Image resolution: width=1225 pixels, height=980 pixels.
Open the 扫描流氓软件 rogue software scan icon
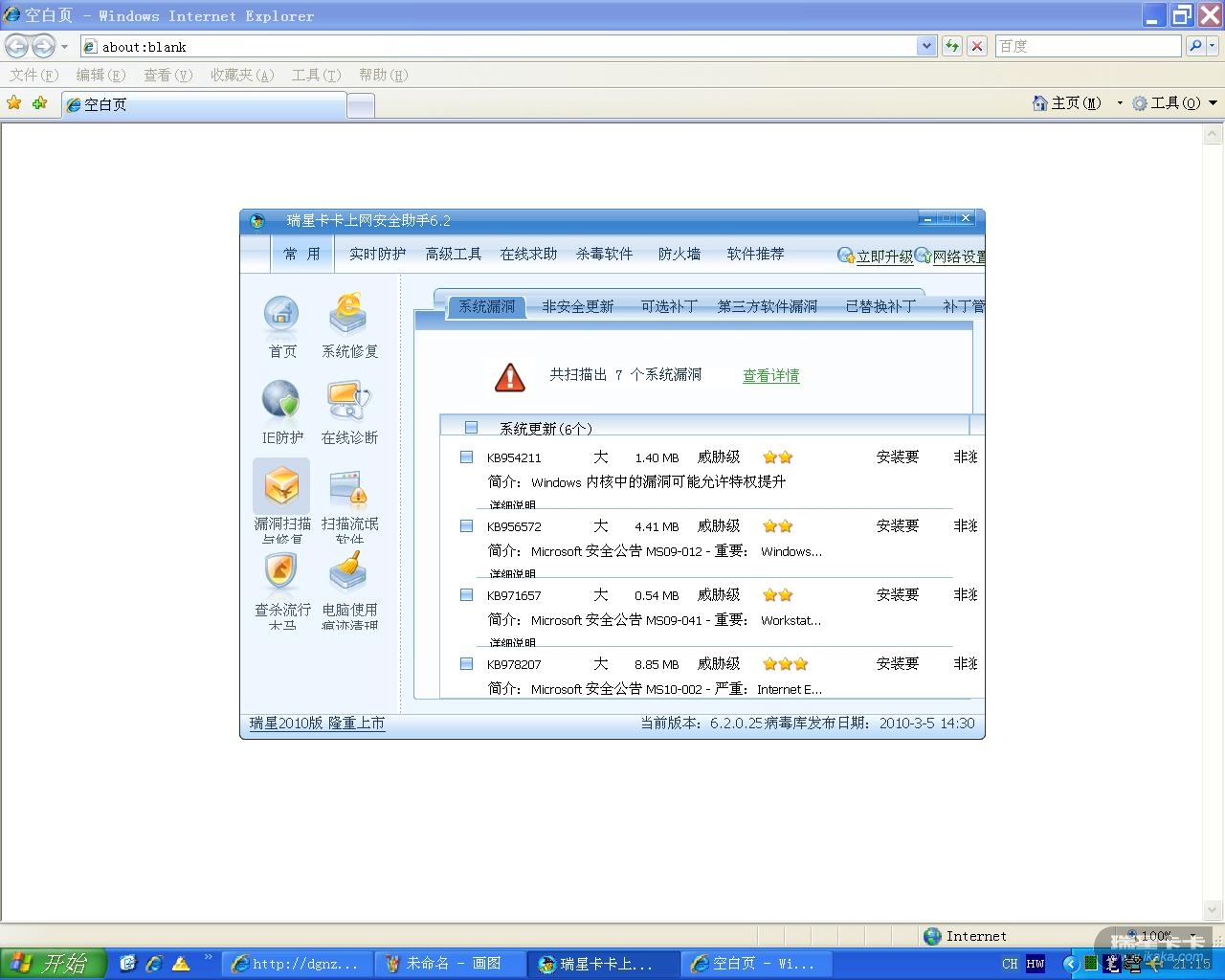click(x=349, y=487)
